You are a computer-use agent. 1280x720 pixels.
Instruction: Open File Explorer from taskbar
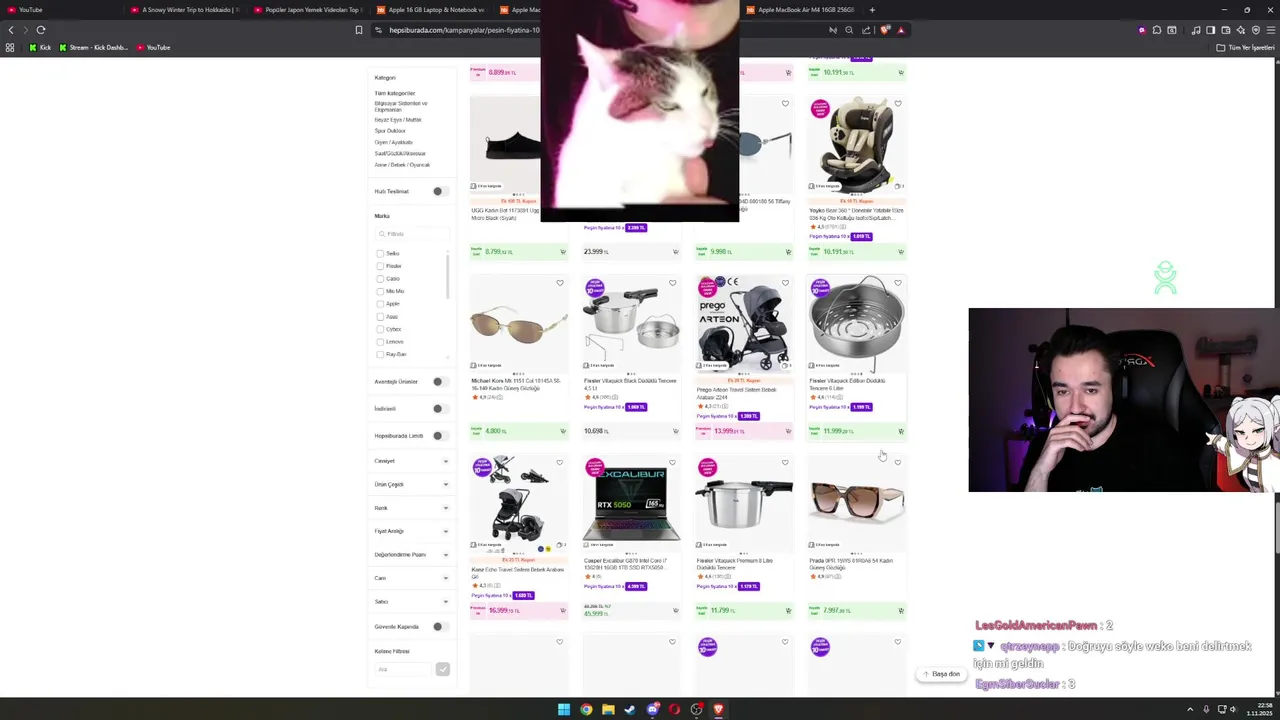pos(608,710)
